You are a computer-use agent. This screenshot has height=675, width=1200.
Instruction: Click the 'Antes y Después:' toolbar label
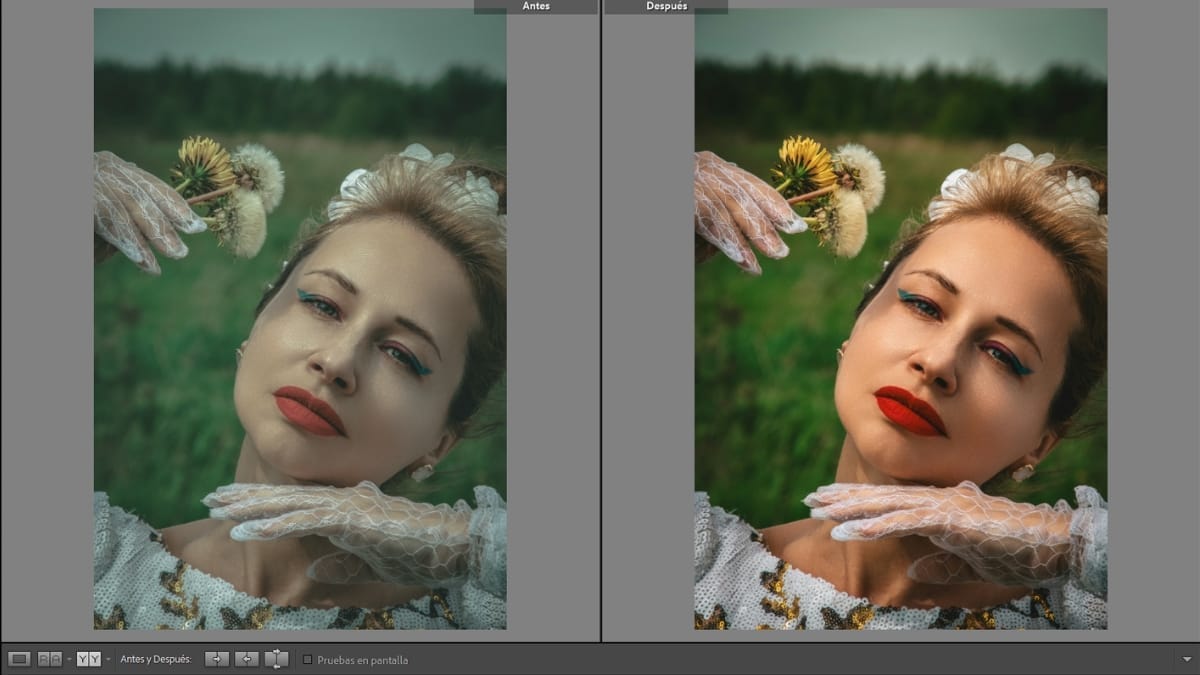click(155, 660)
